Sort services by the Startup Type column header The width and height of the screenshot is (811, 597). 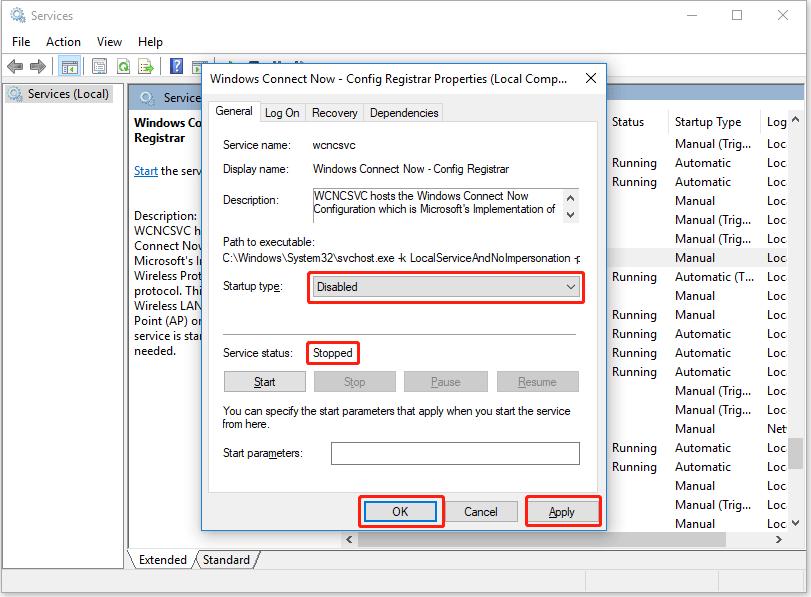tap(708, 122)
